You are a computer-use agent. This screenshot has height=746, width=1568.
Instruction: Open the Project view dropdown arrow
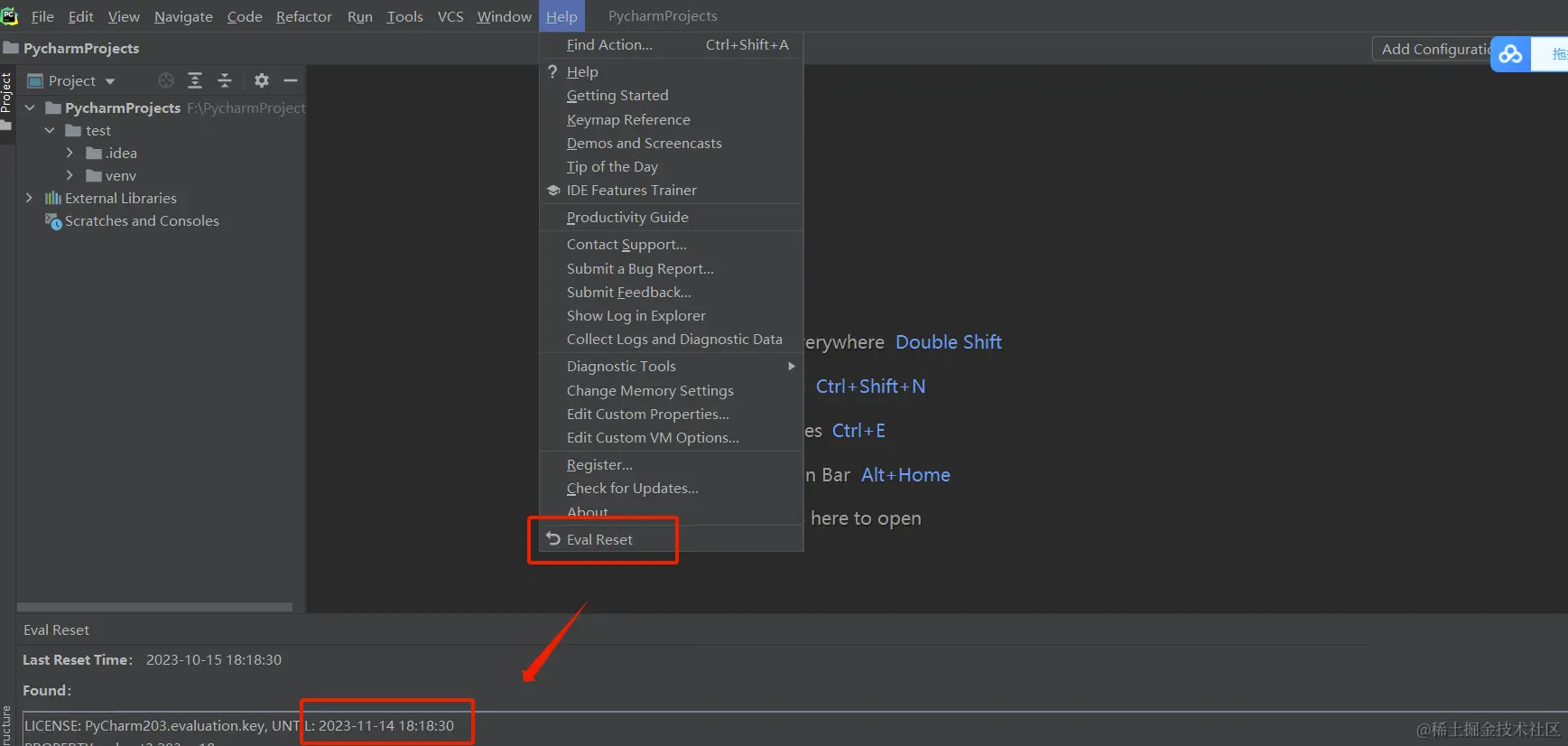coord(110,81)
